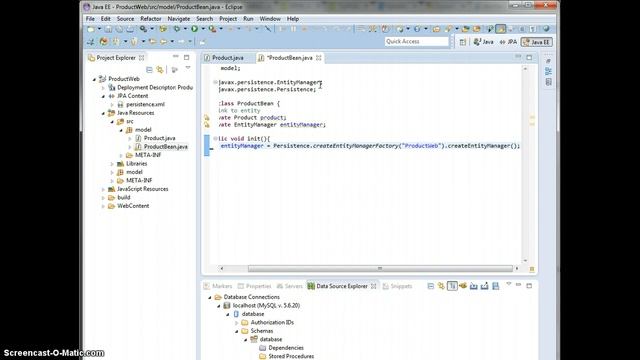Open the Run menu
This screenshot has height=360, width=640.
point(248,19)
